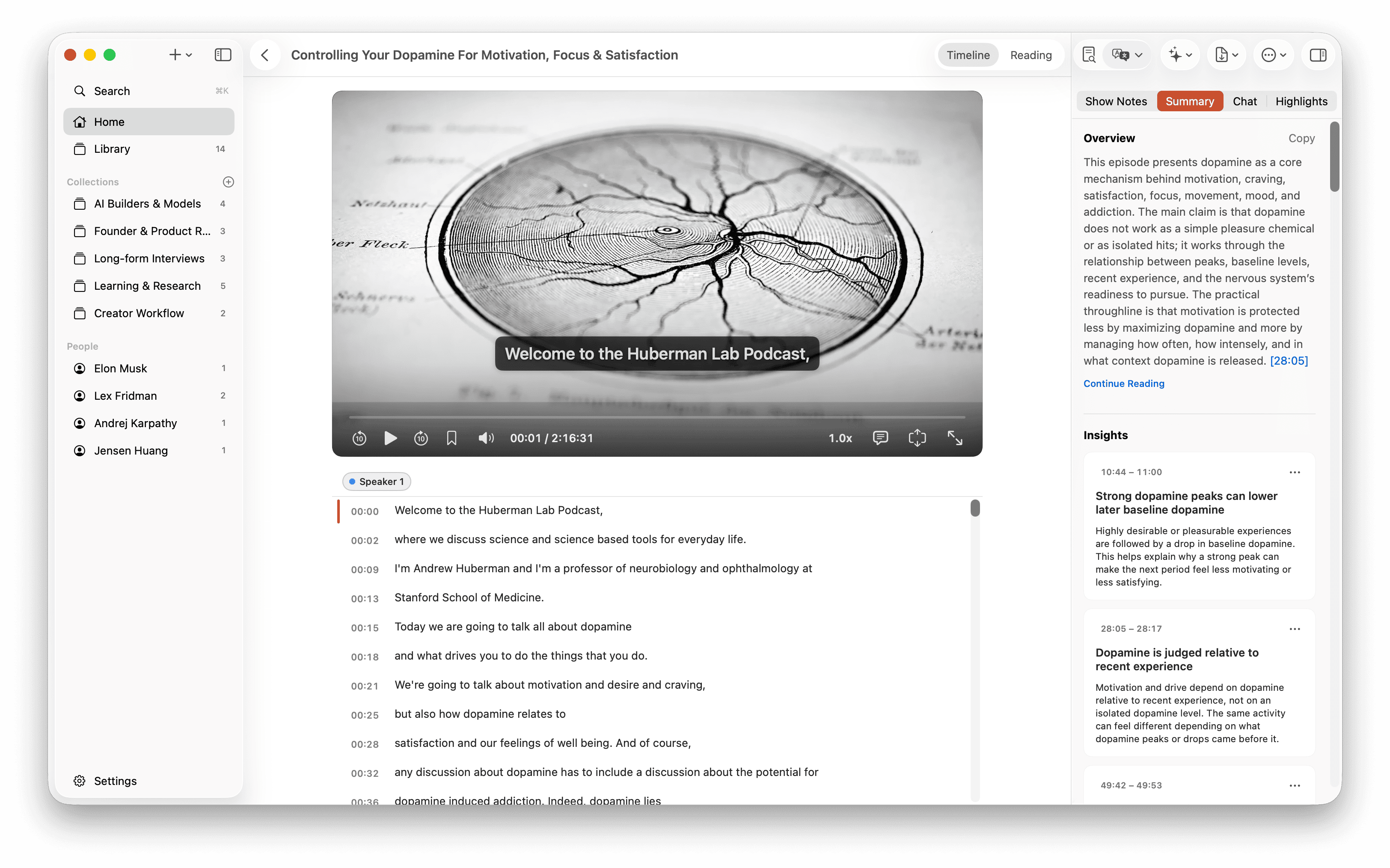Open the Long-form Interviews collection
Image resolution: width=1390 pixels, height=868 pixels.
(x=149, y=259)
